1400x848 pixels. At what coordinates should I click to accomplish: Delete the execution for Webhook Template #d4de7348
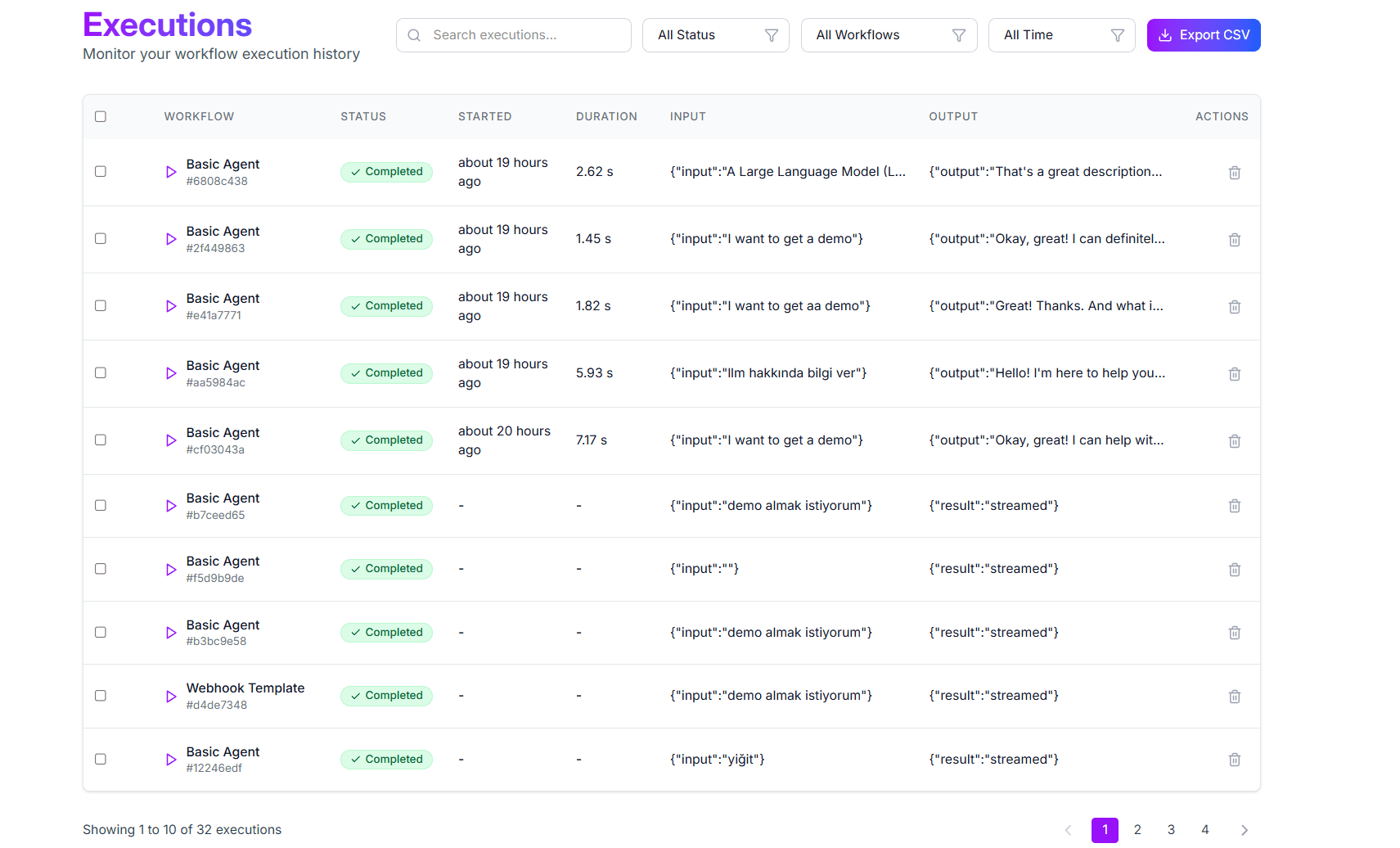1235,696
